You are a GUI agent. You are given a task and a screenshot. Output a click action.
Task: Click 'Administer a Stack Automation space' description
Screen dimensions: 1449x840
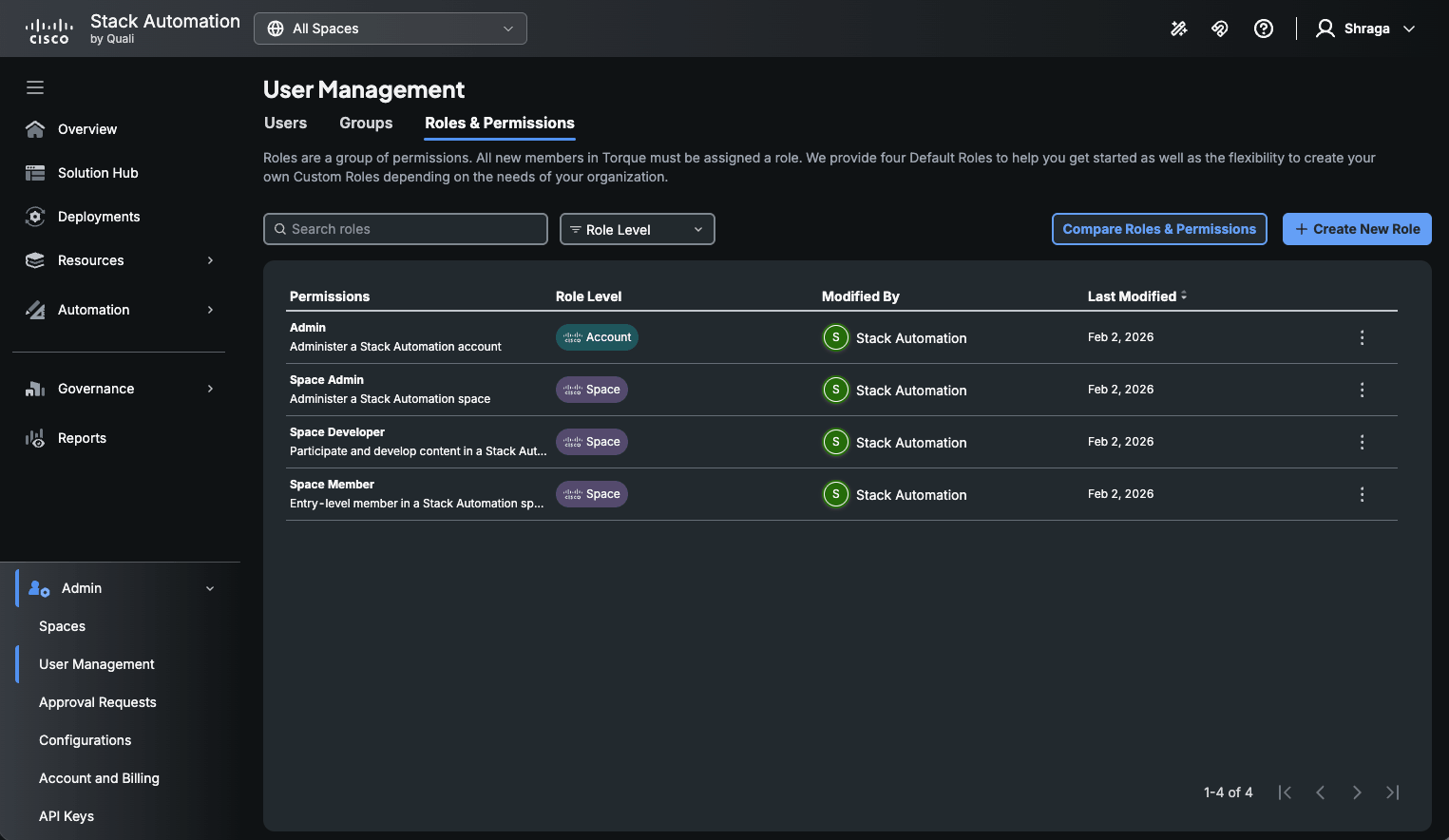pyautogui.click(x=391, y=399)
